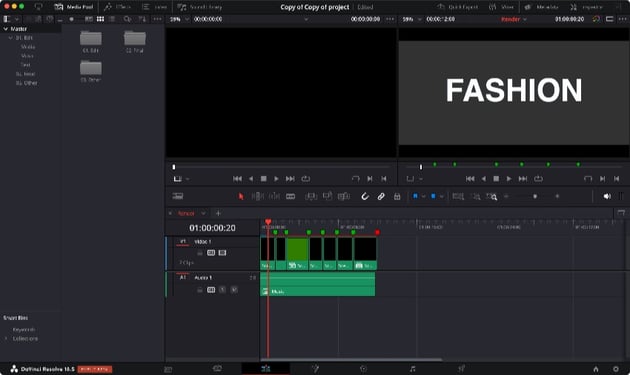
Task: Click the Custom Zoom icon
Action: pos(492,196)
